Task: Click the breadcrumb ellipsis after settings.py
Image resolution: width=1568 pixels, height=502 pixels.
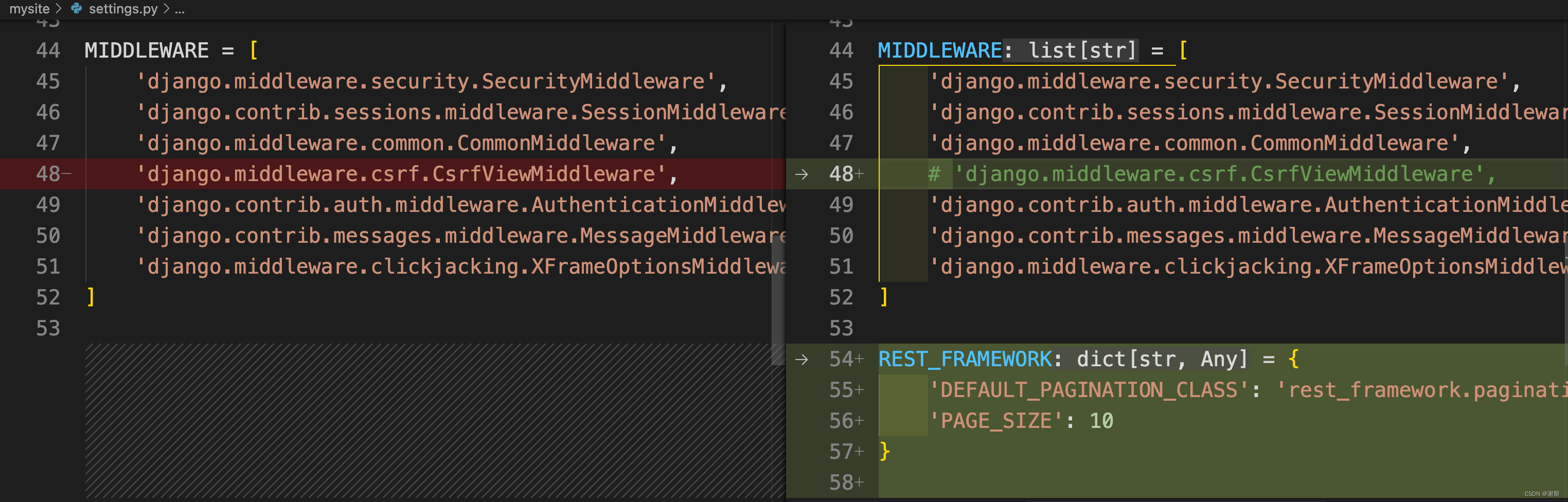Action: [x=180, y=9]
